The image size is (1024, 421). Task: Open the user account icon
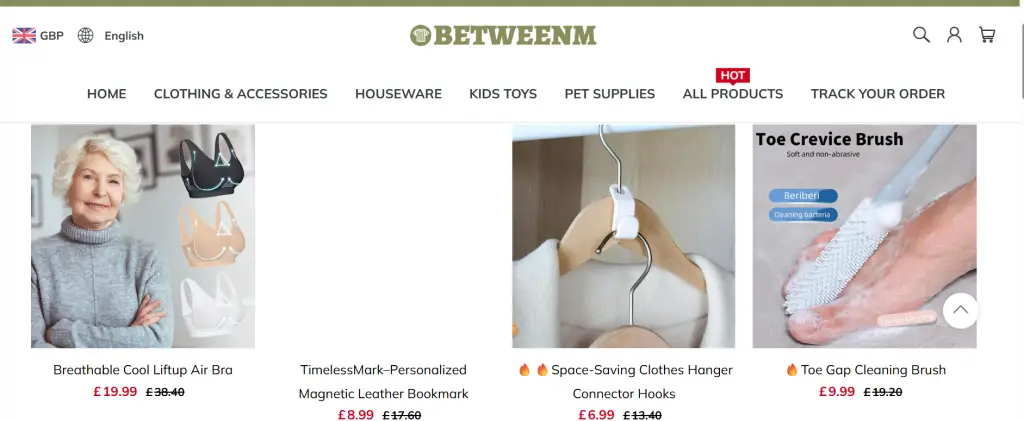coord(954,35)
